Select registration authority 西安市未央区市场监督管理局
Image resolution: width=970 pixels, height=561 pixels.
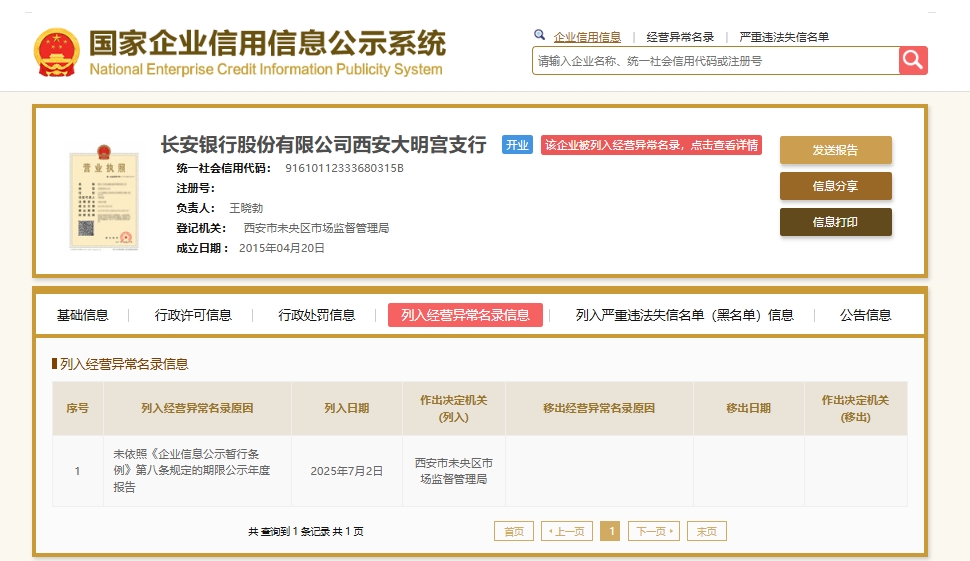pos(316,228)
